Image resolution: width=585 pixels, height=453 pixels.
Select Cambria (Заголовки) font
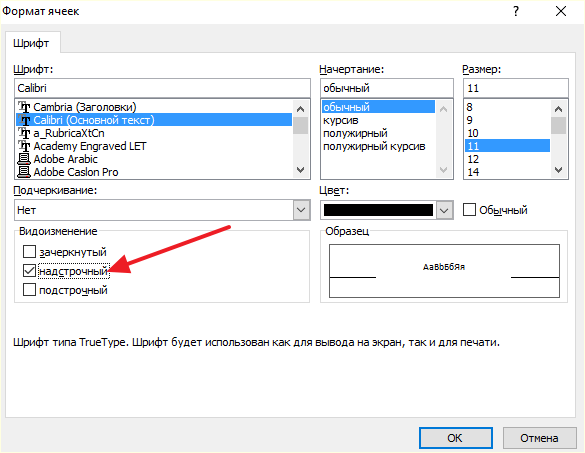coord(154,107)
